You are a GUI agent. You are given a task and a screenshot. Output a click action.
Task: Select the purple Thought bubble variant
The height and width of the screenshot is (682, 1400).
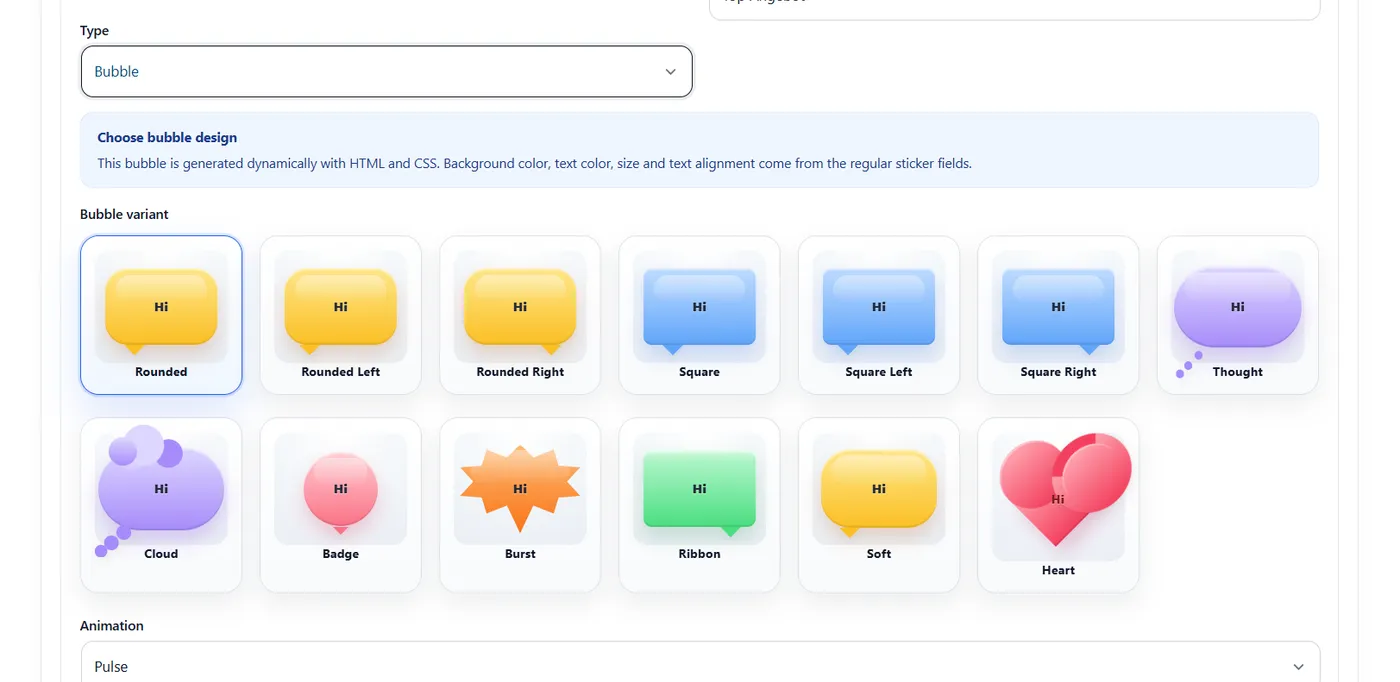tap(1238, 315)
